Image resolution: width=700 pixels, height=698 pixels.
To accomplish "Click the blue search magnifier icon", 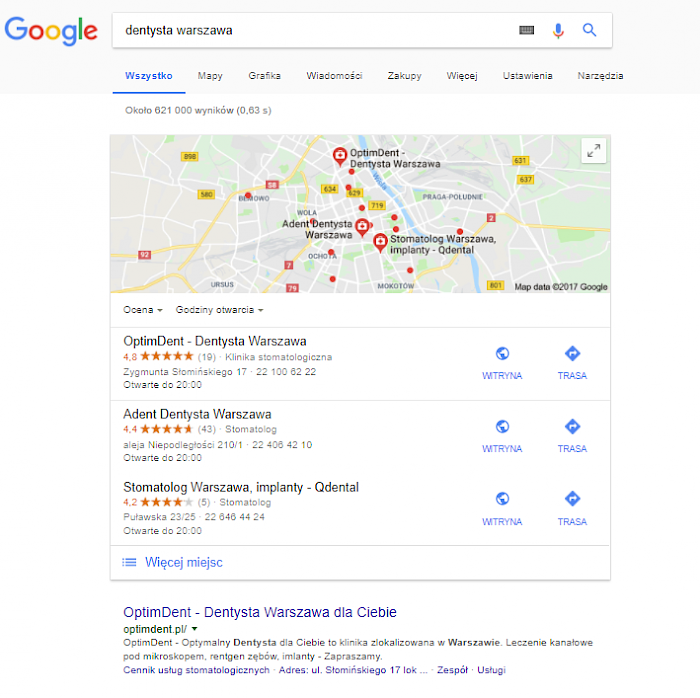I will 589,30.
